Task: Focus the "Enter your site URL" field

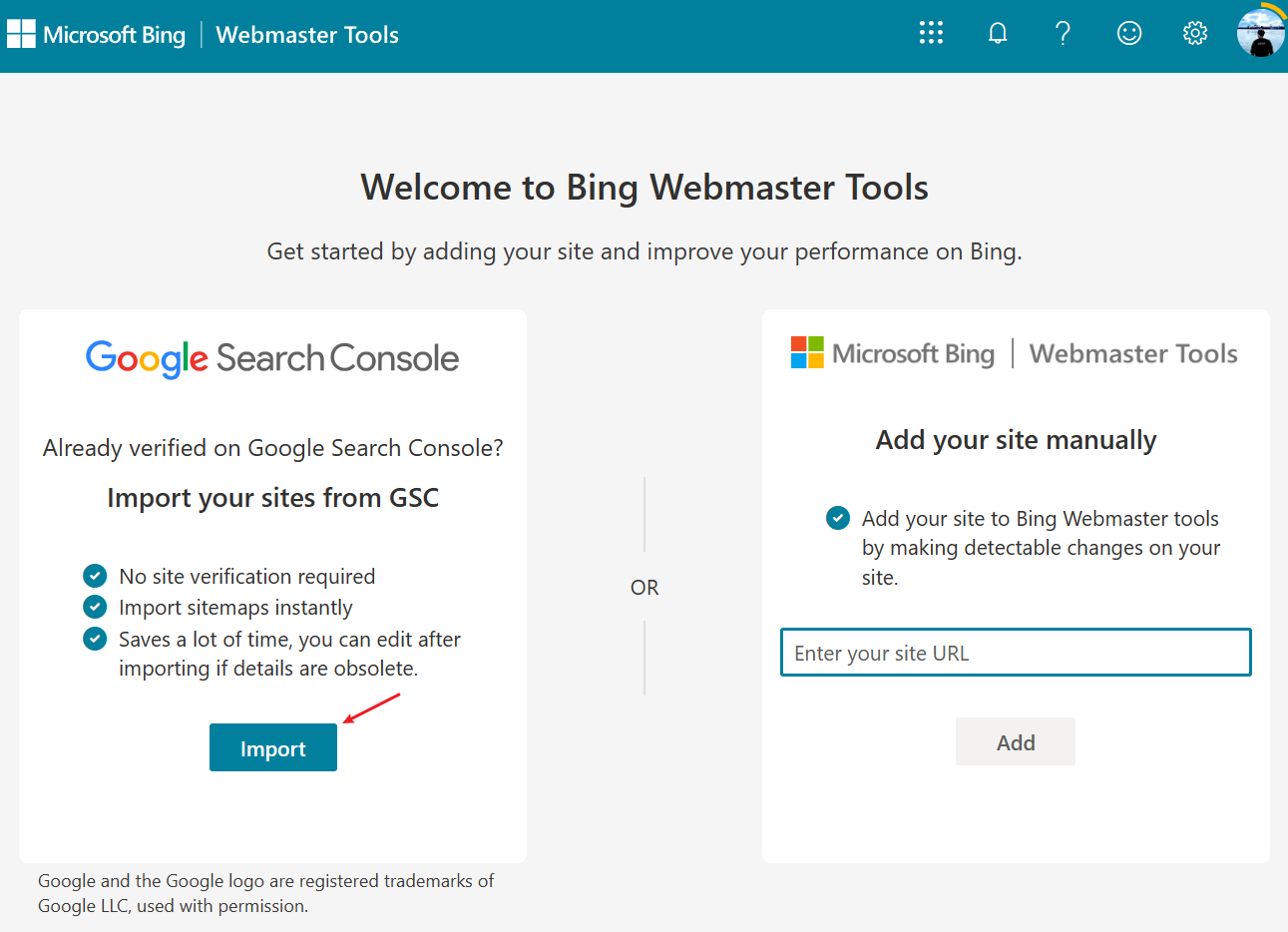Action: tap(1015, 653)
